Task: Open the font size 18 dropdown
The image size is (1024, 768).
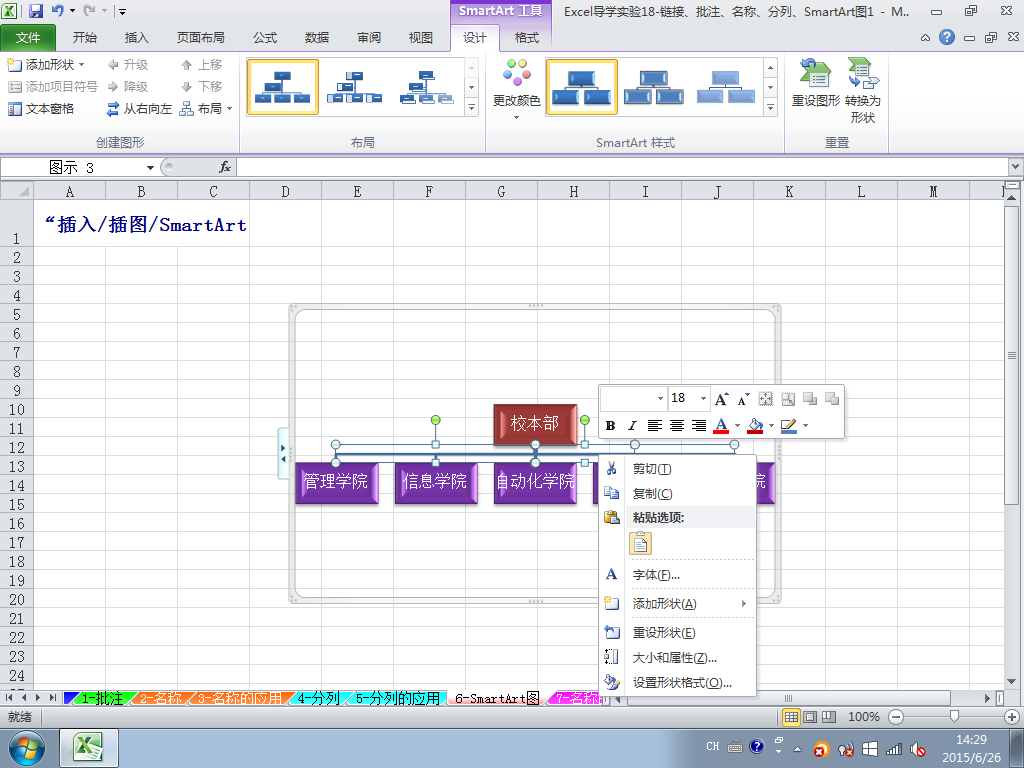Action: coord(703,398)
